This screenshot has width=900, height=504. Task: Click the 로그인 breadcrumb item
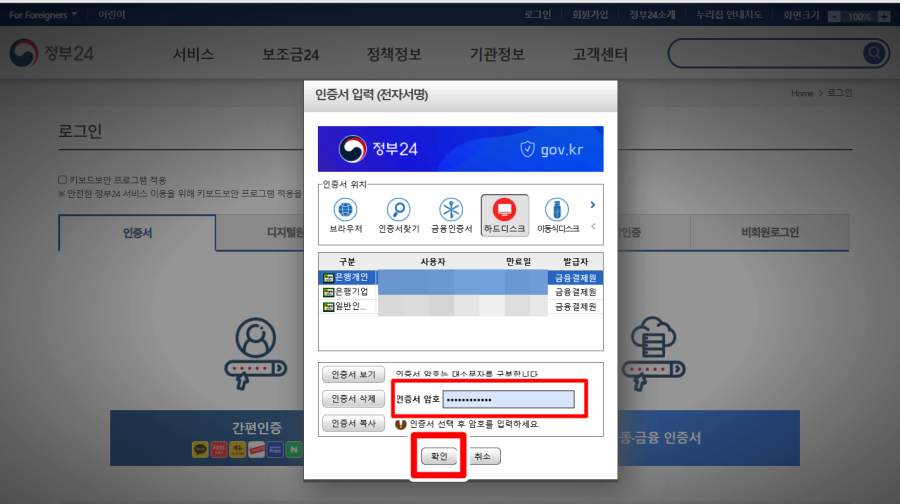pyautogui.click(x=839, y=93)
